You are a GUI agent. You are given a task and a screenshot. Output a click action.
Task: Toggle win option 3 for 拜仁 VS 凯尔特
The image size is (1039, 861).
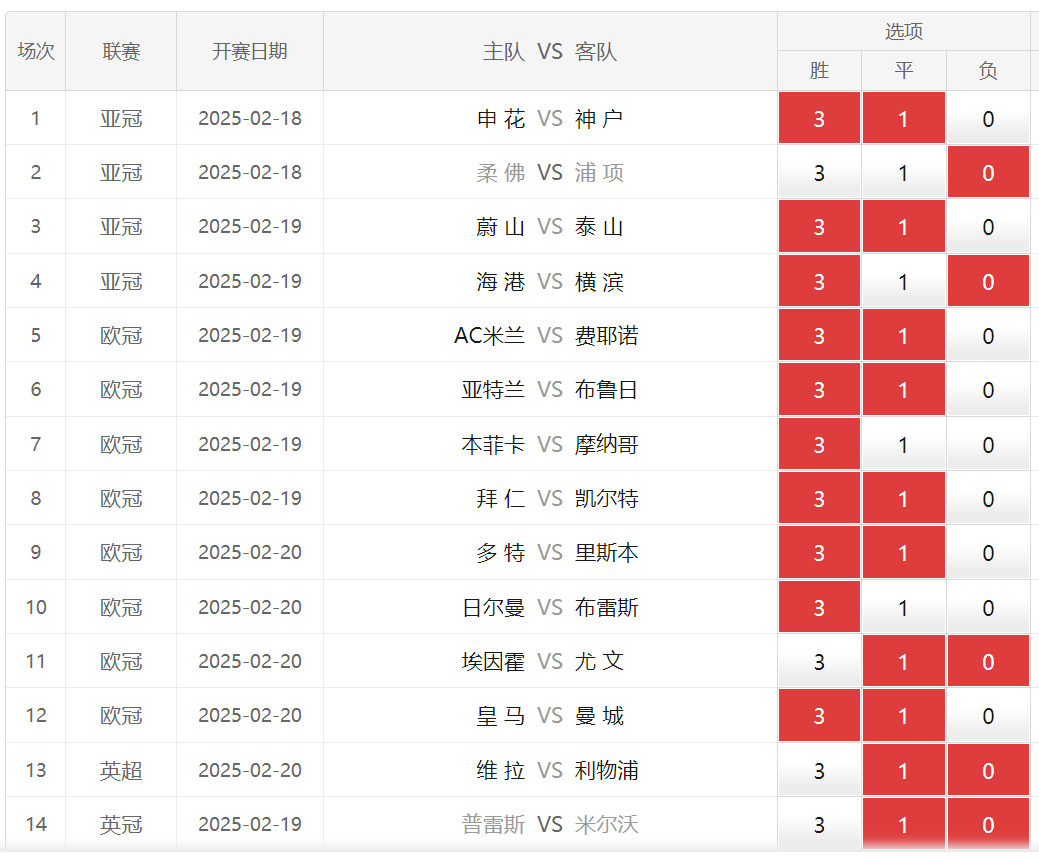point(819,498)
